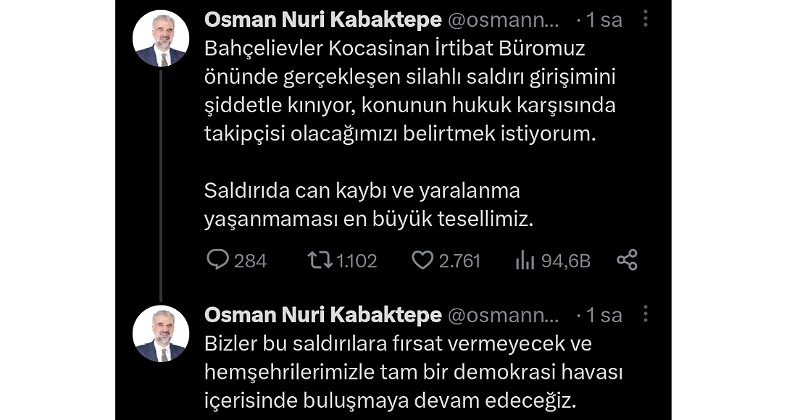Open Osman Nuri Kabaktepe's name on the first tweet
Viewport: 792px width, 420px height.
click(322, 21)
